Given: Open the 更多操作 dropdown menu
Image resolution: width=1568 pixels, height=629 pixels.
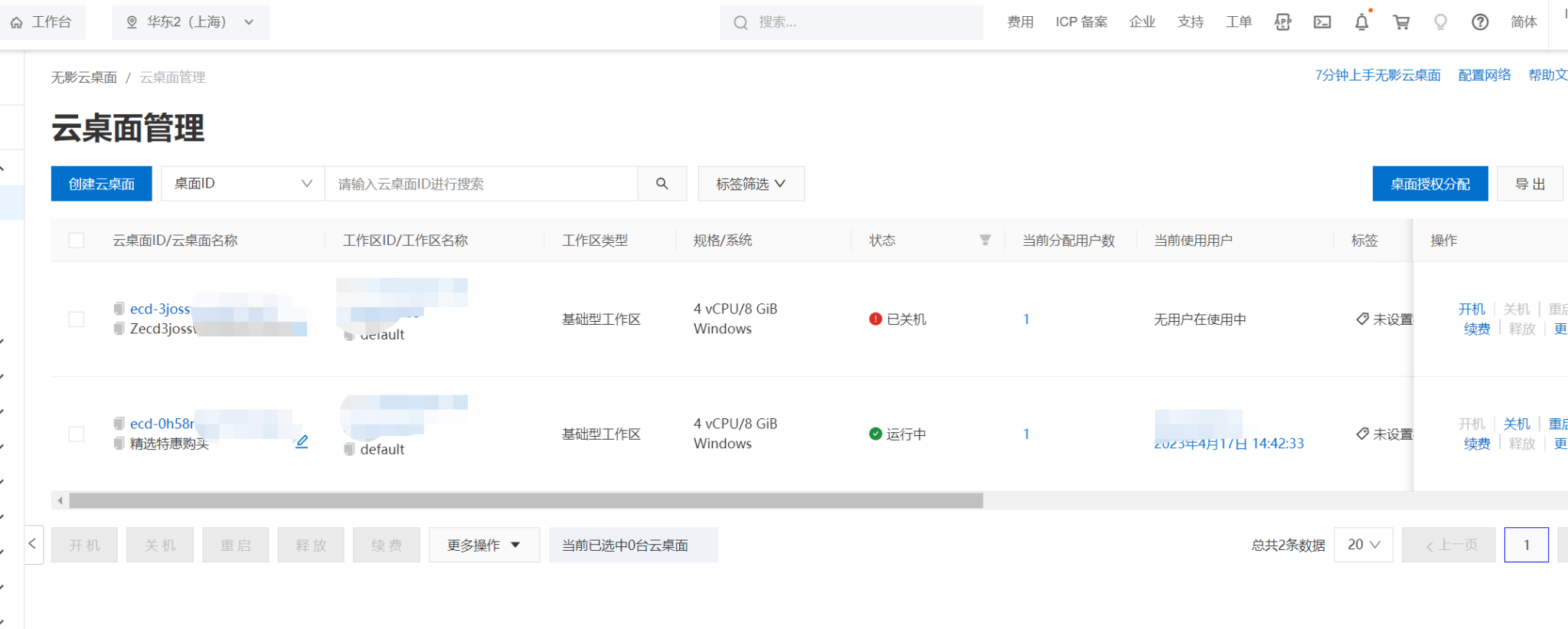Looking at the screenshot, I should (484, 545).
